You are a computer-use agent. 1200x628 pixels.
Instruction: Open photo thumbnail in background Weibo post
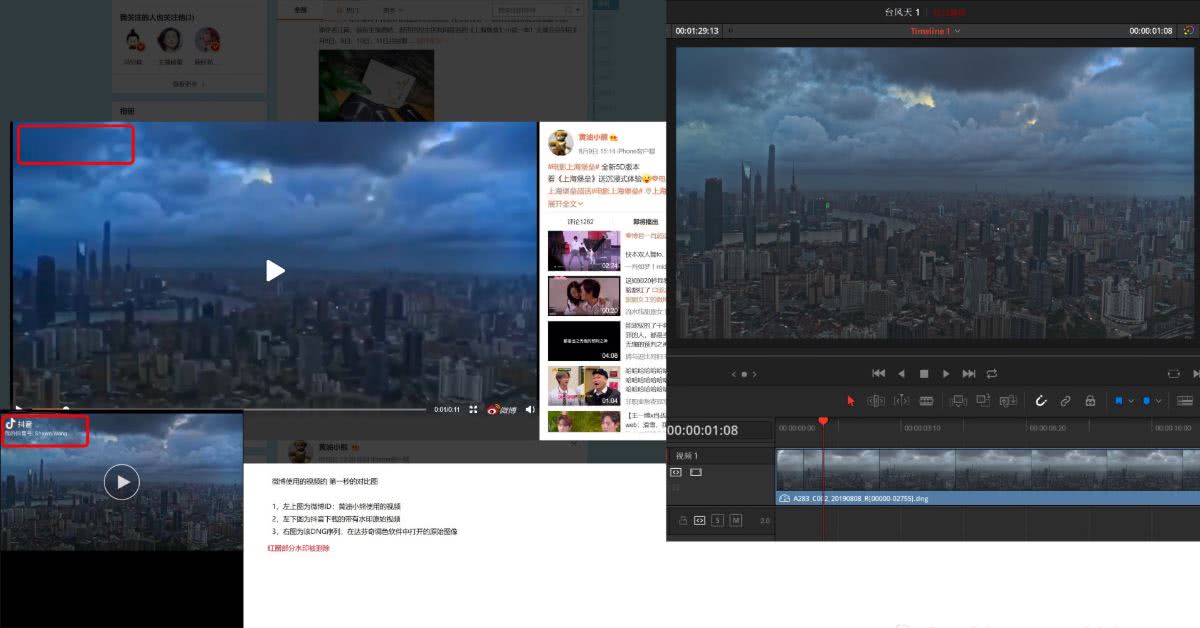(376, 85)
